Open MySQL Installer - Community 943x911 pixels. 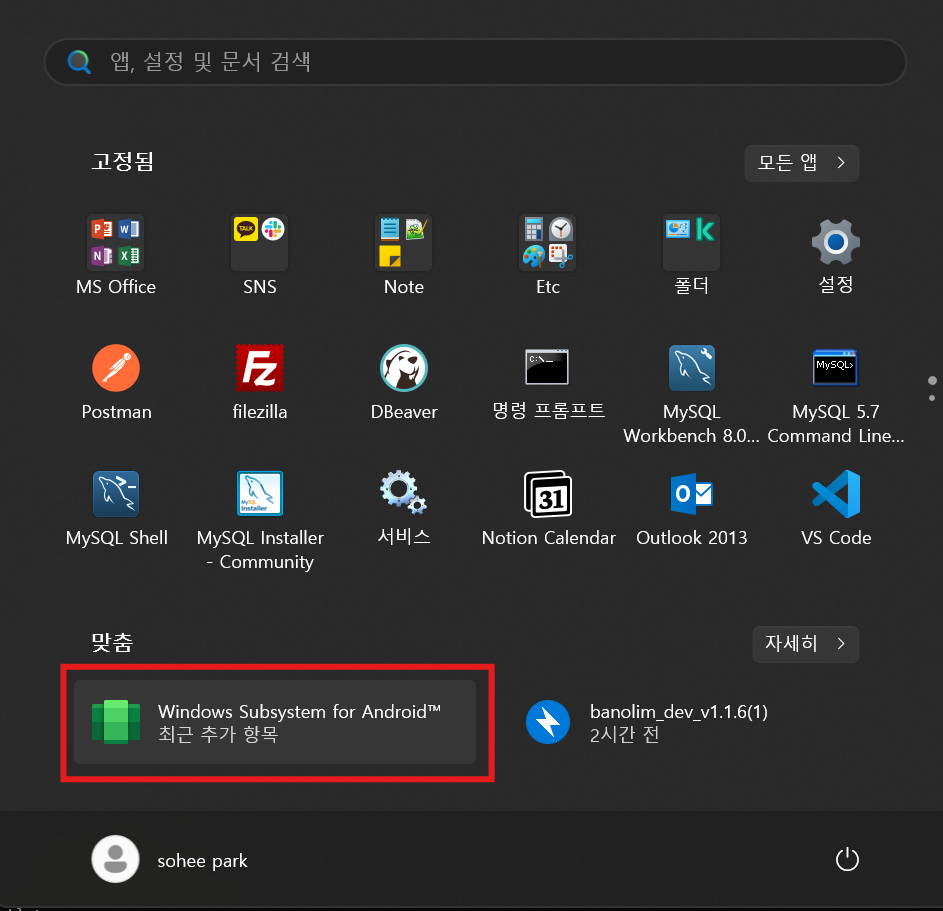click(x=260, y=520)
